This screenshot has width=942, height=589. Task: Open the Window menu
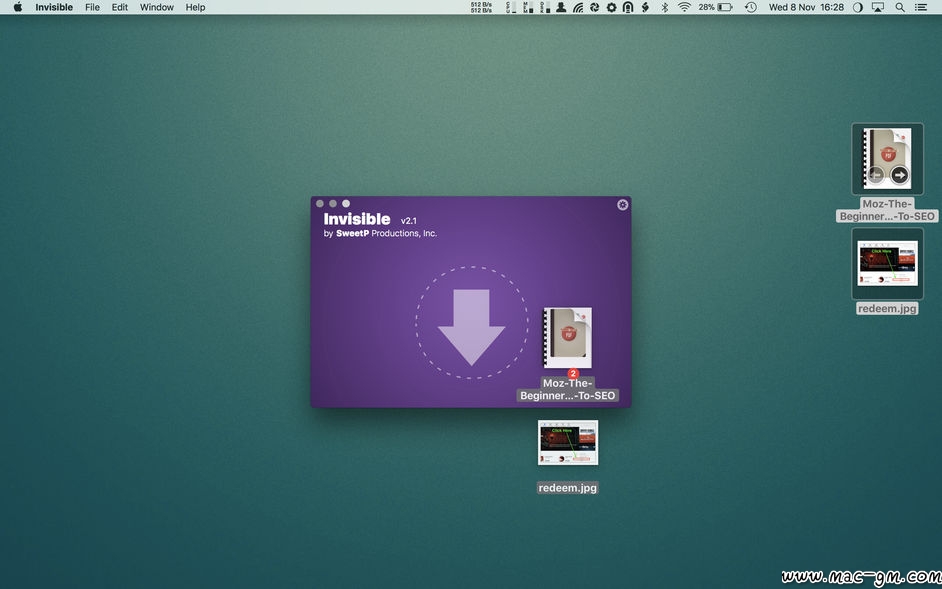click(x=157, y=7)
